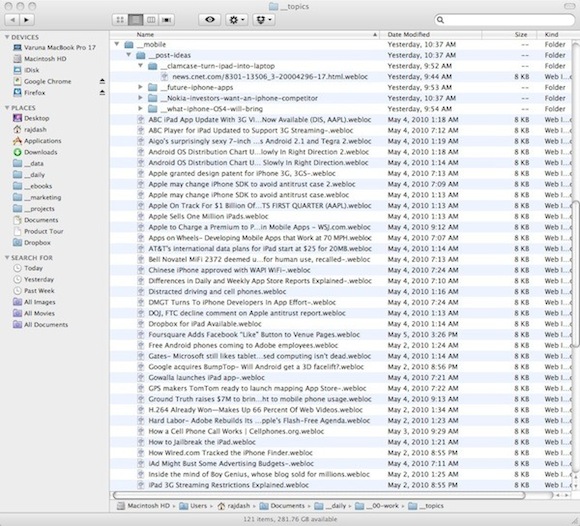Go back with the left arrow button
580x526 pixels.
point(12,20)
